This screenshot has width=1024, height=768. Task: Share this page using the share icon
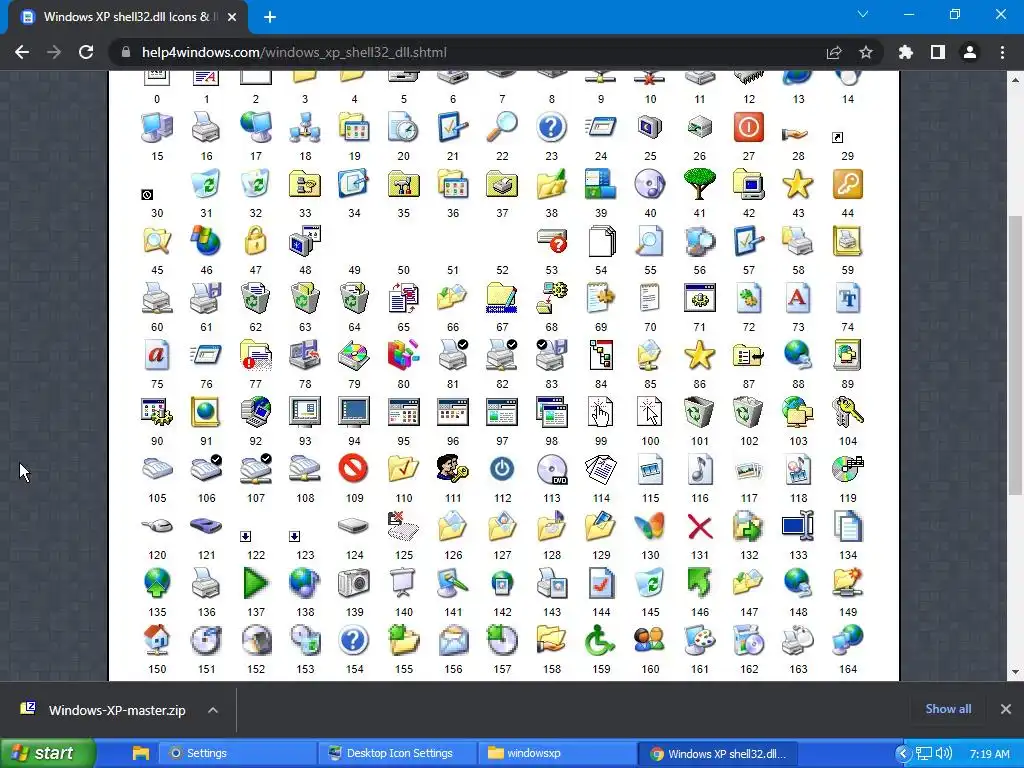834,52
